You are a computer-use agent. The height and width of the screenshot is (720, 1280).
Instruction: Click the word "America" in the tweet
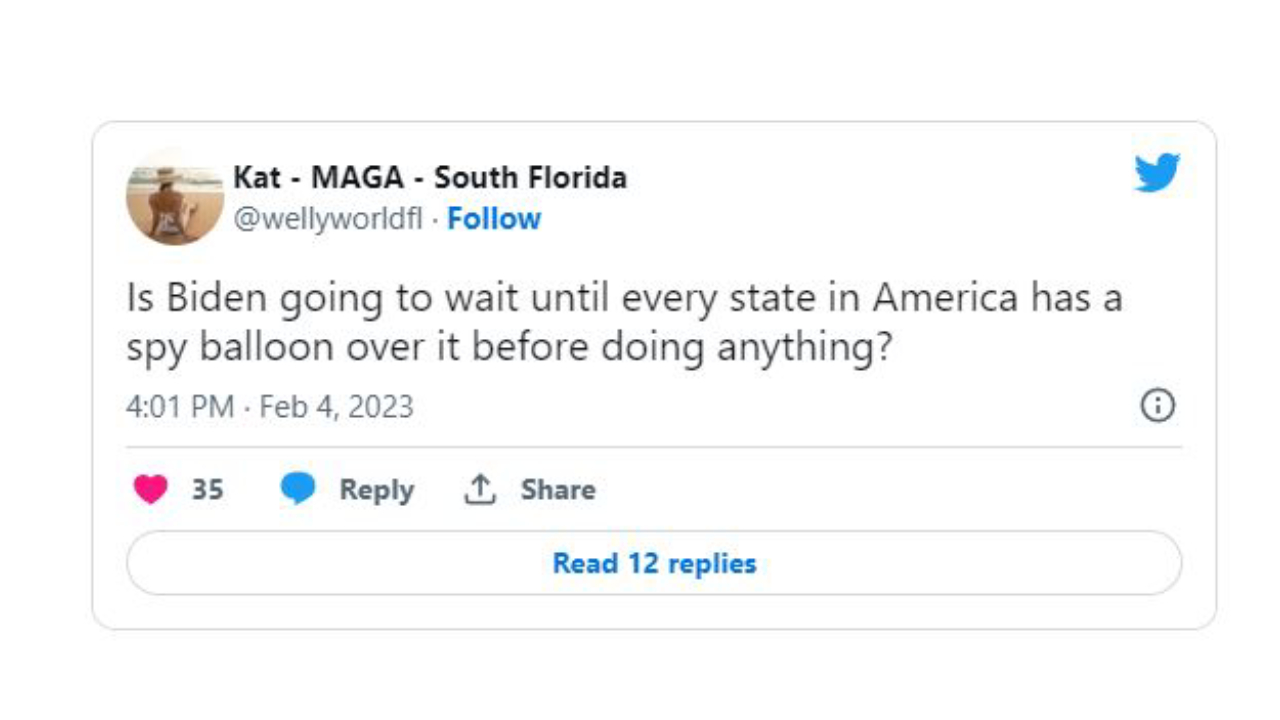click(944, 298)
